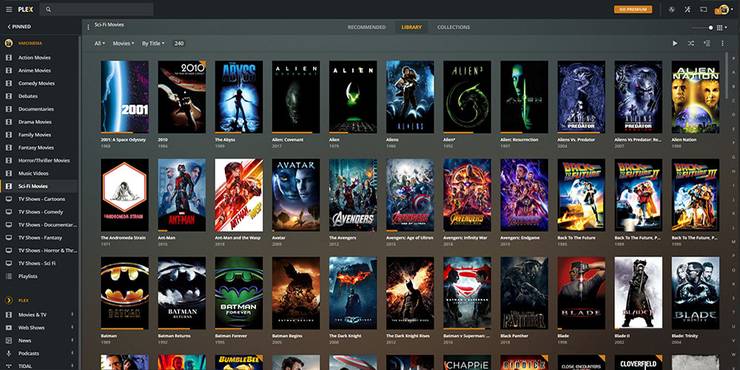Open the All filter dropdown
The width and height of the screenshot is (740, 370).
coord(100,43)
